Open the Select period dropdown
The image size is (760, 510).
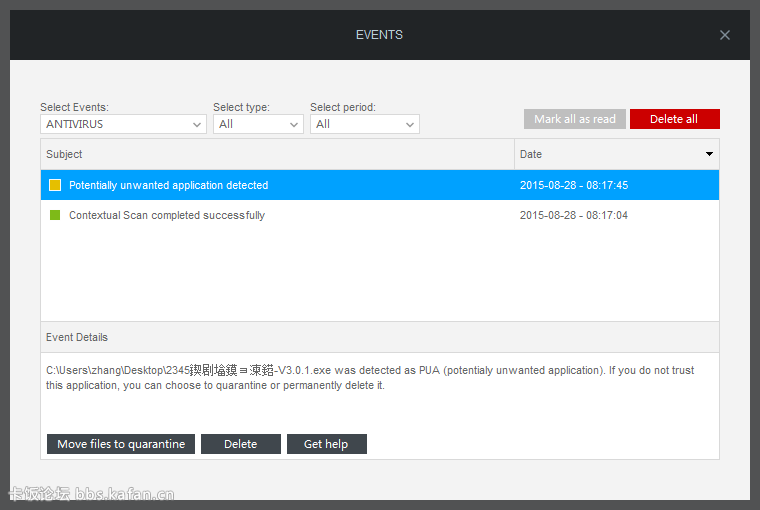click(x=364, y=124)
